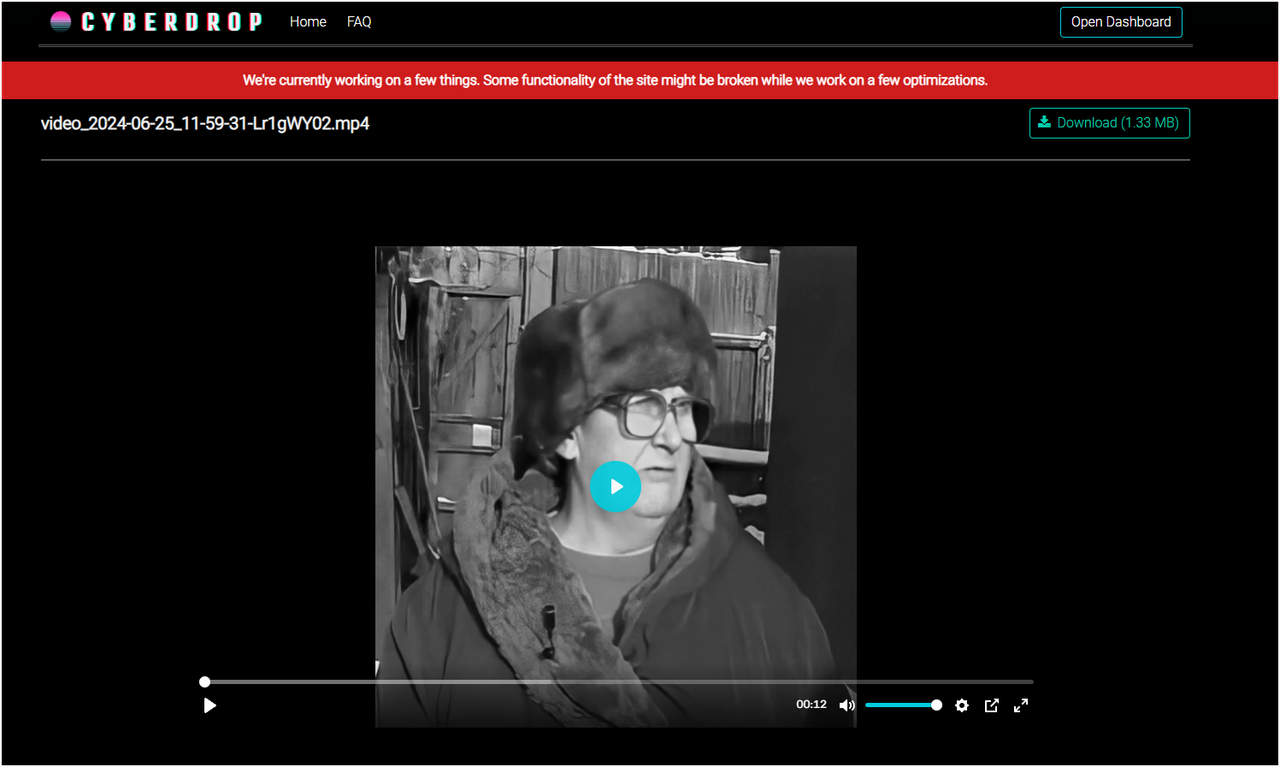Download the 1.33 MB video file
Image resolution: width=1280 pixels, height=767 pixels.
pyautogui.click(x=1109, y=123)
